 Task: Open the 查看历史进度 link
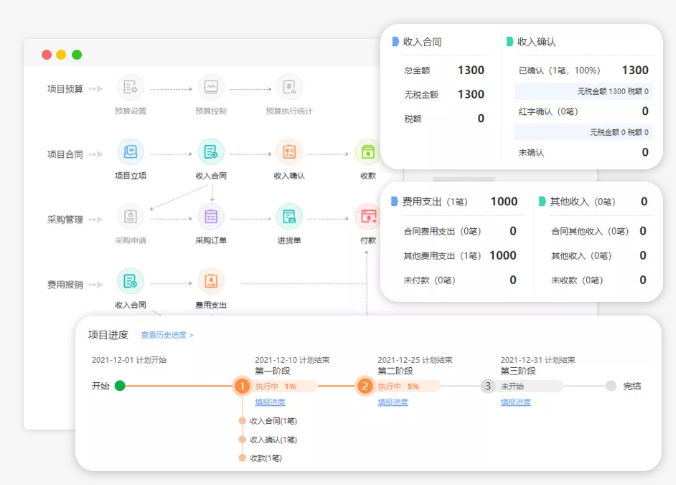click(x=167, y=335)
